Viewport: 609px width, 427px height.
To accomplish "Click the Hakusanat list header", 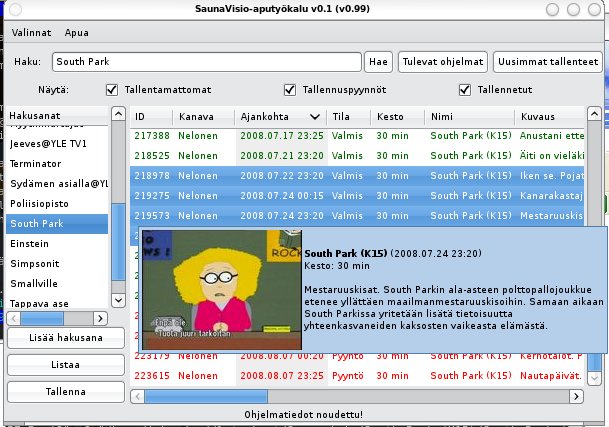I will pyautogui.click(x=57, y=116).
